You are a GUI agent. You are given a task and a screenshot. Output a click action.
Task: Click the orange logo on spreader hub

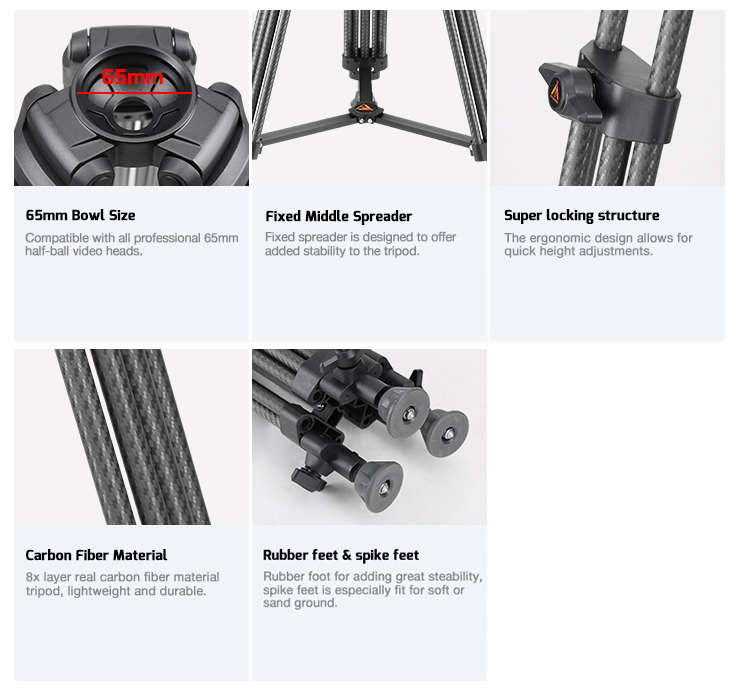(363, 107)
